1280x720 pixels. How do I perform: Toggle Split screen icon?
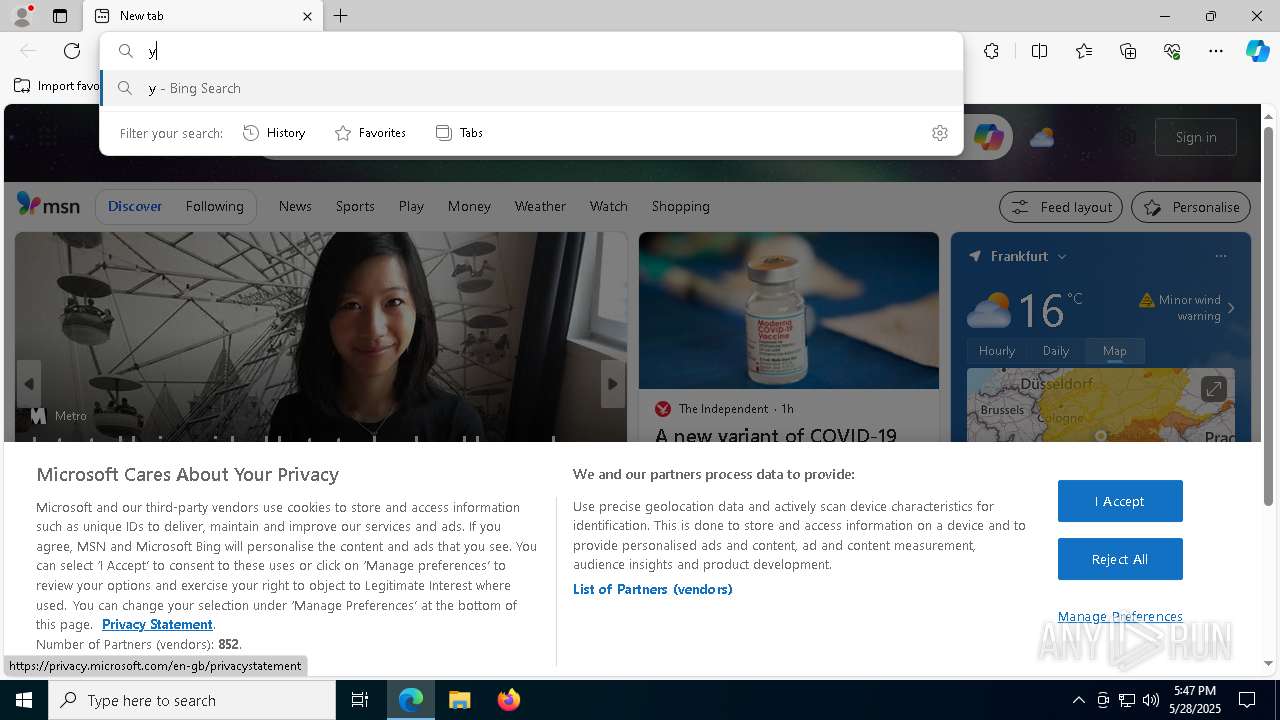pos(1040,51)
